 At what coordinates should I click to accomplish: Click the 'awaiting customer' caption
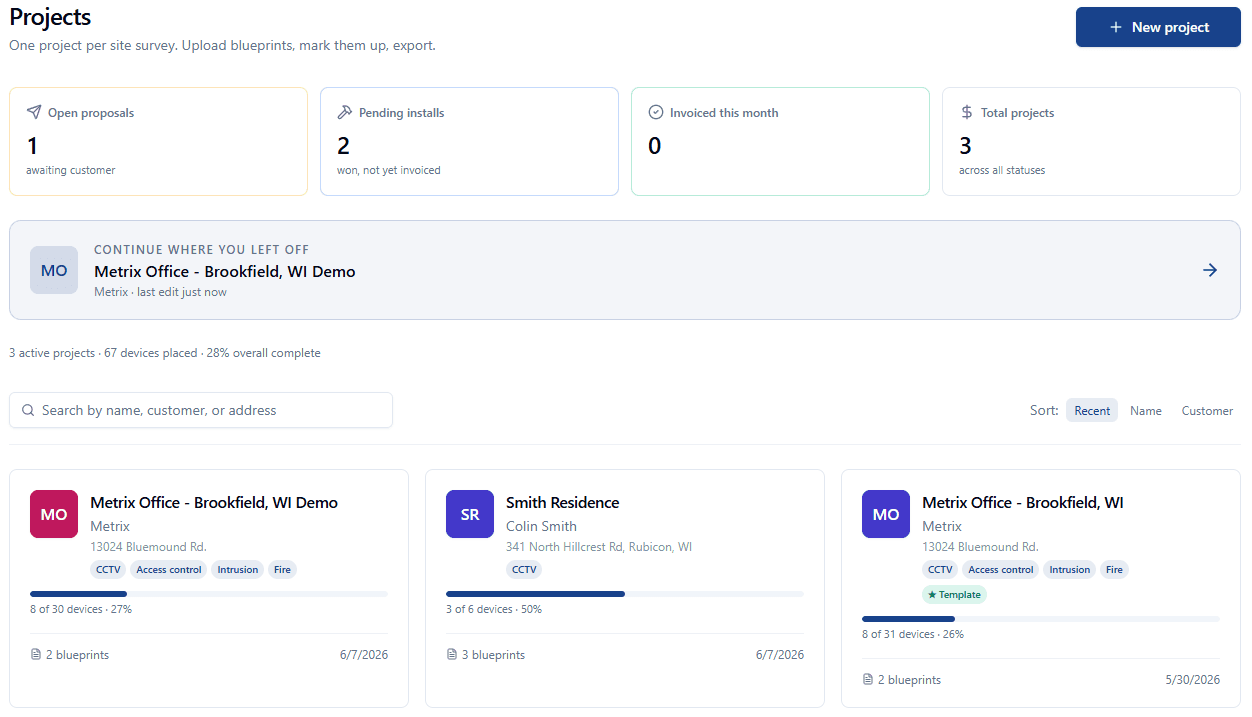click(71, 170)
